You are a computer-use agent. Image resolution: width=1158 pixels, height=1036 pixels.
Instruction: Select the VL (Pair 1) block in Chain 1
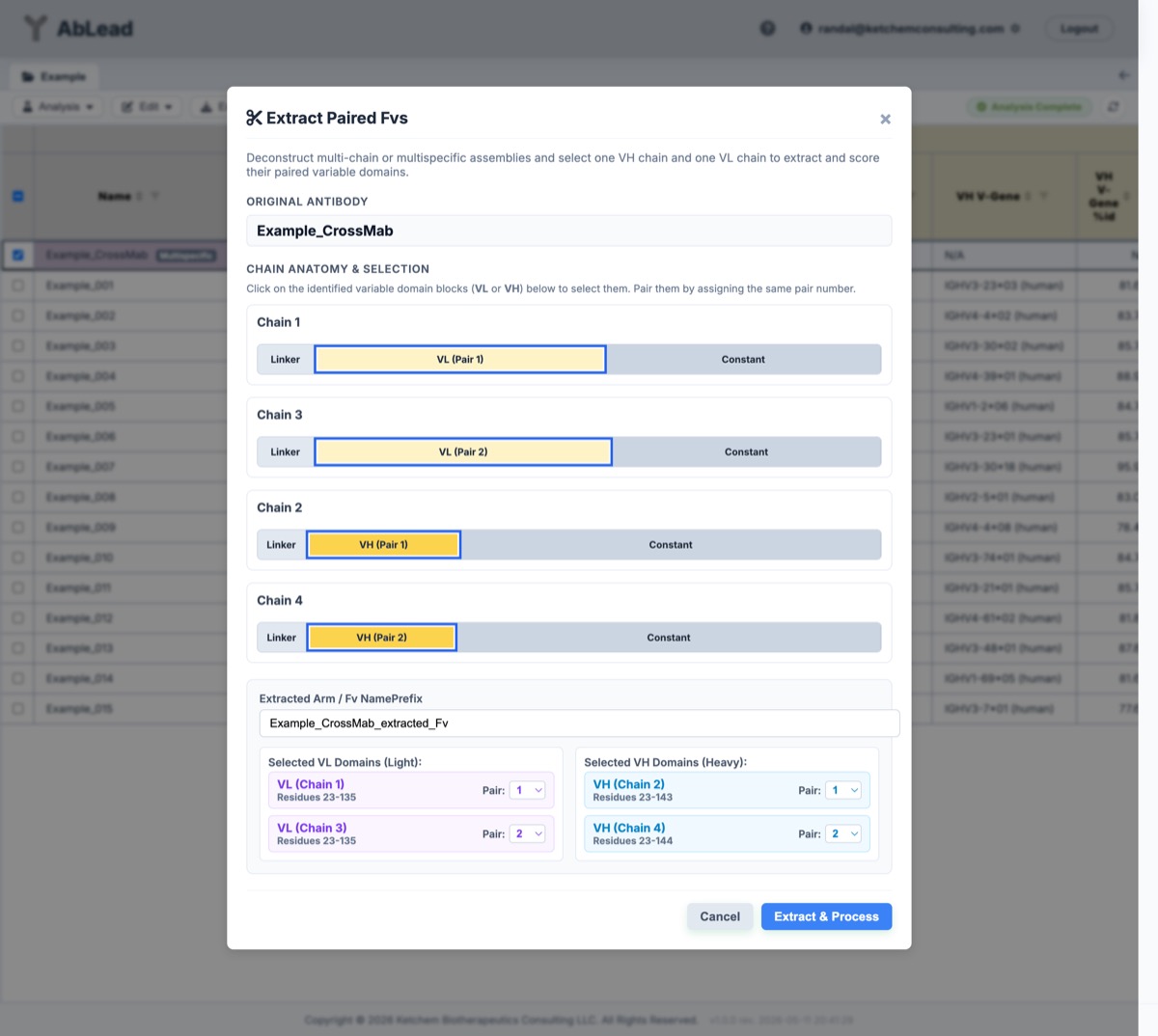coord(460,359)
